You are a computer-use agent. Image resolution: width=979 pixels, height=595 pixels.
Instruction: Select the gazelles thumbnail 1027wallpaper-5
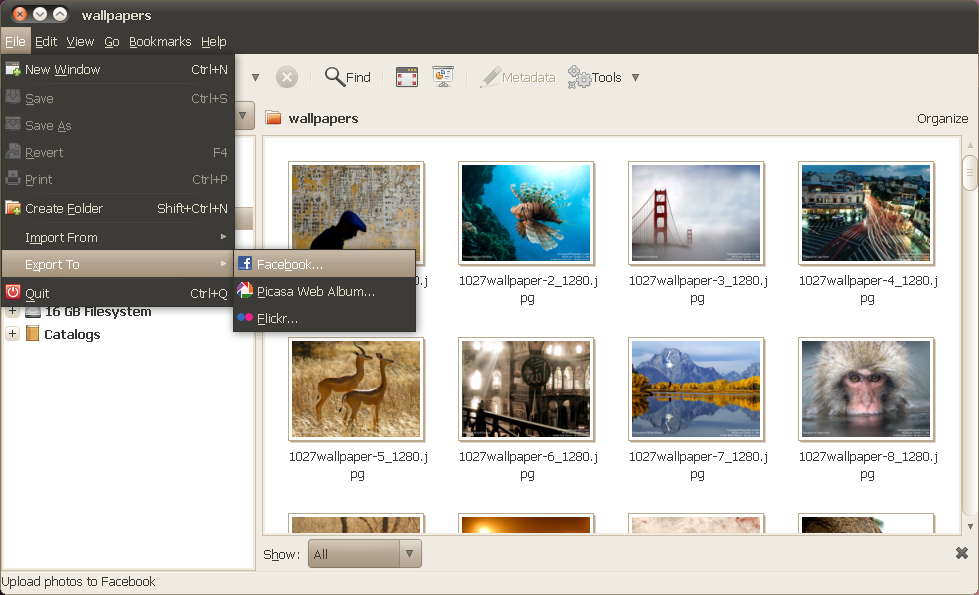coord(356,389)
